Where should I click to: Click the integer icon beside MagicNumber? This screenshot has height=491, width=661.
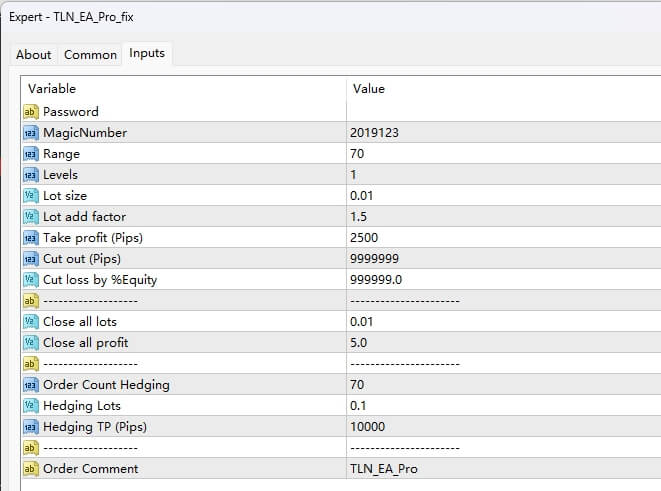click(x=30, y=133)
